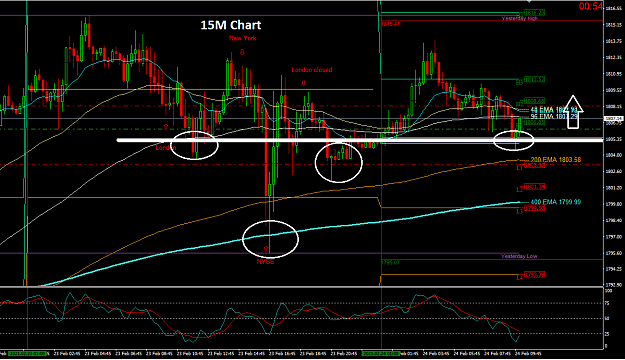Click '24 Feb 09:45' on time axis

(528, 353)
